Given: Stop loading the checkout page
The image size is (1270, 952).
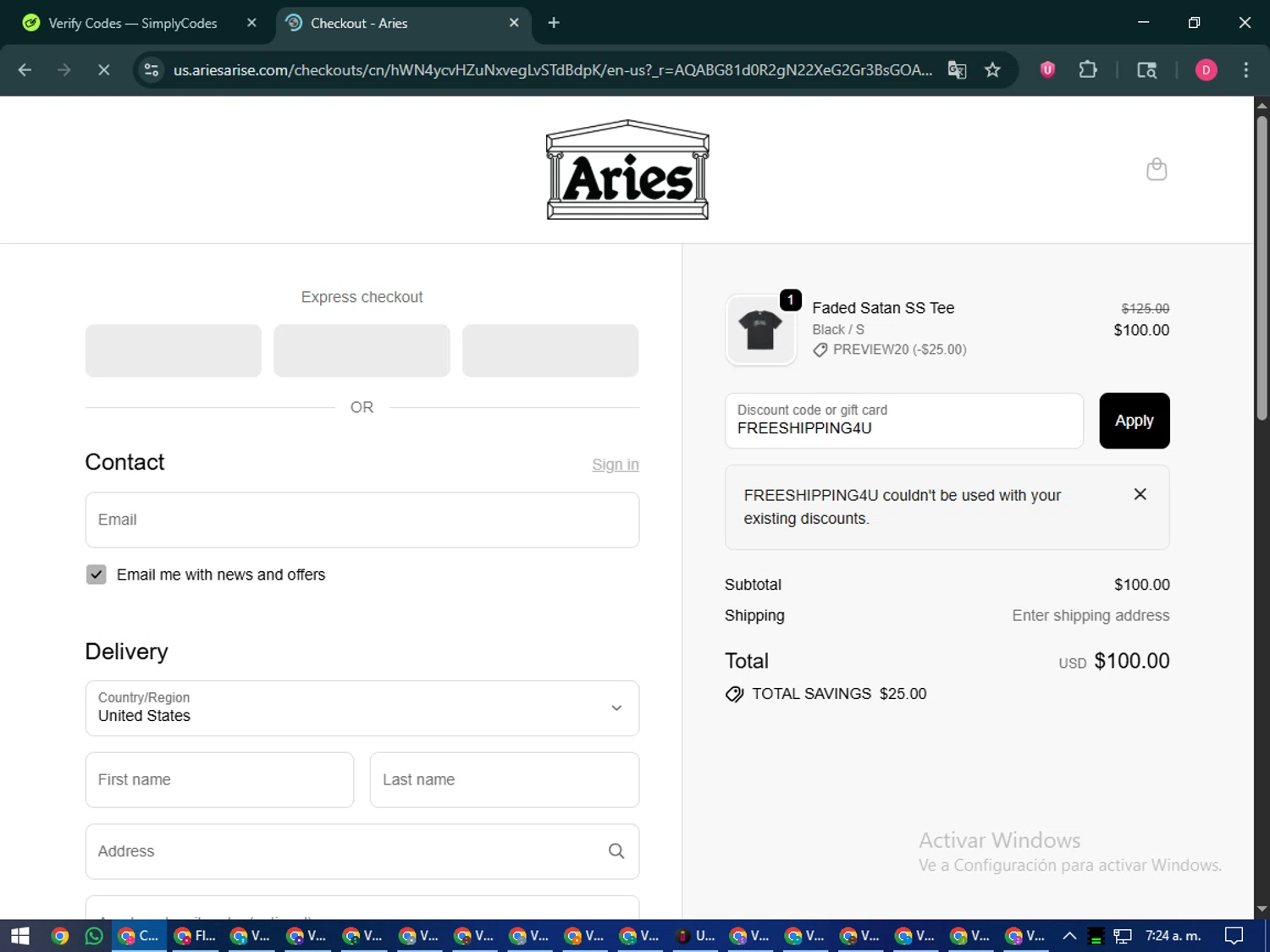Looking at the screenshot, I should 103,70.
